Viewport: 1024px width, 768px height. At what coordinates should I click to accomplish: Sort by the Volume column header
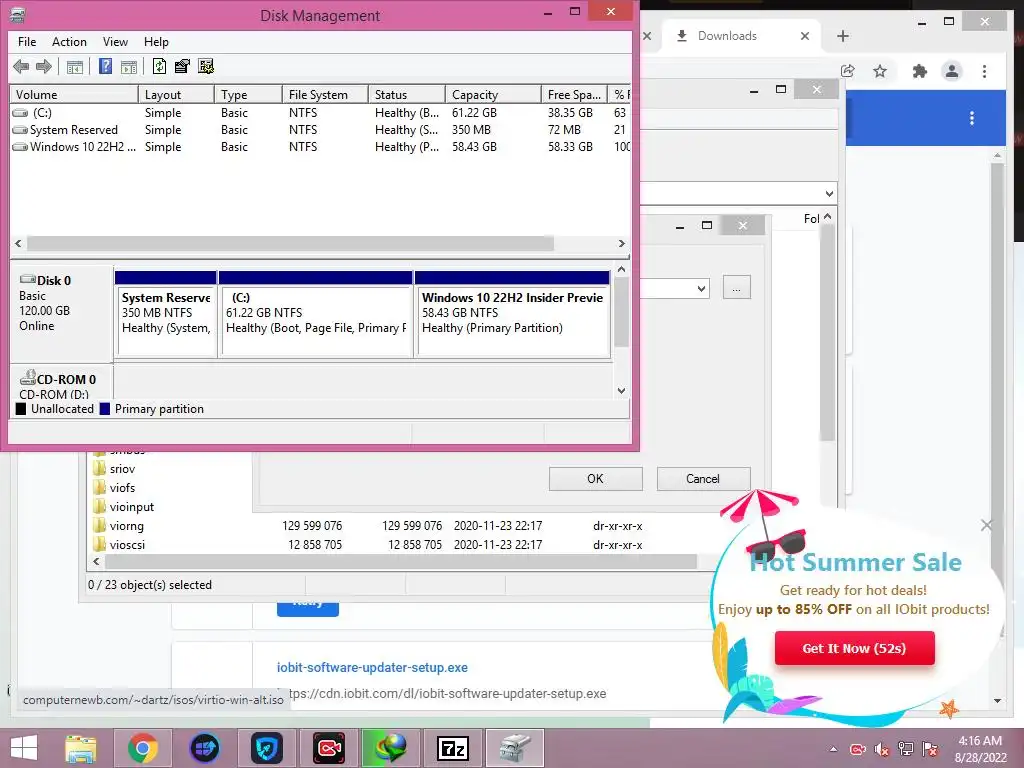74,95
